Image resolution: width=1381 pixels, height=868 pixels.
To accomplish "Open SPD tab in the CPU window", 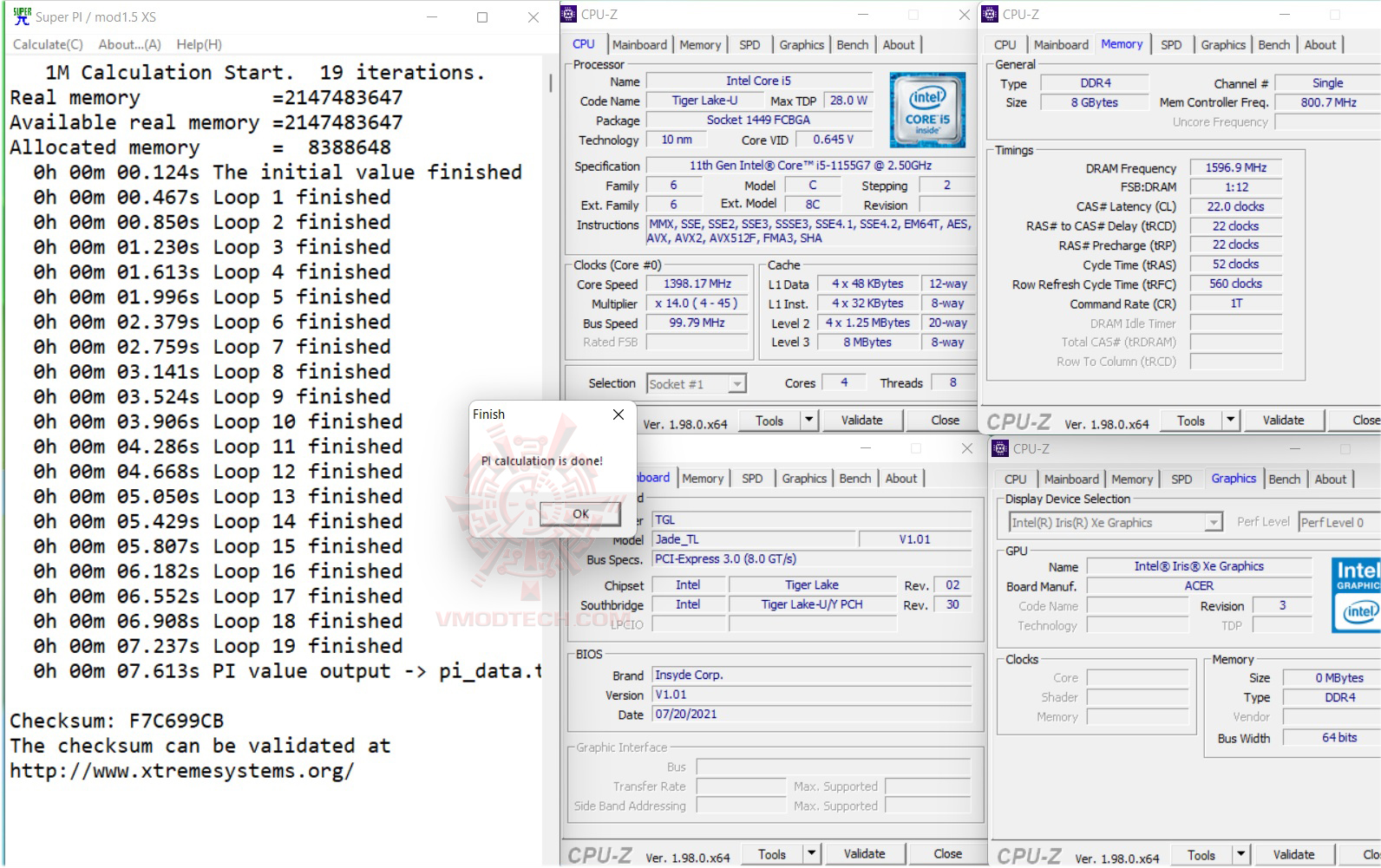I will tap(749, 45).
